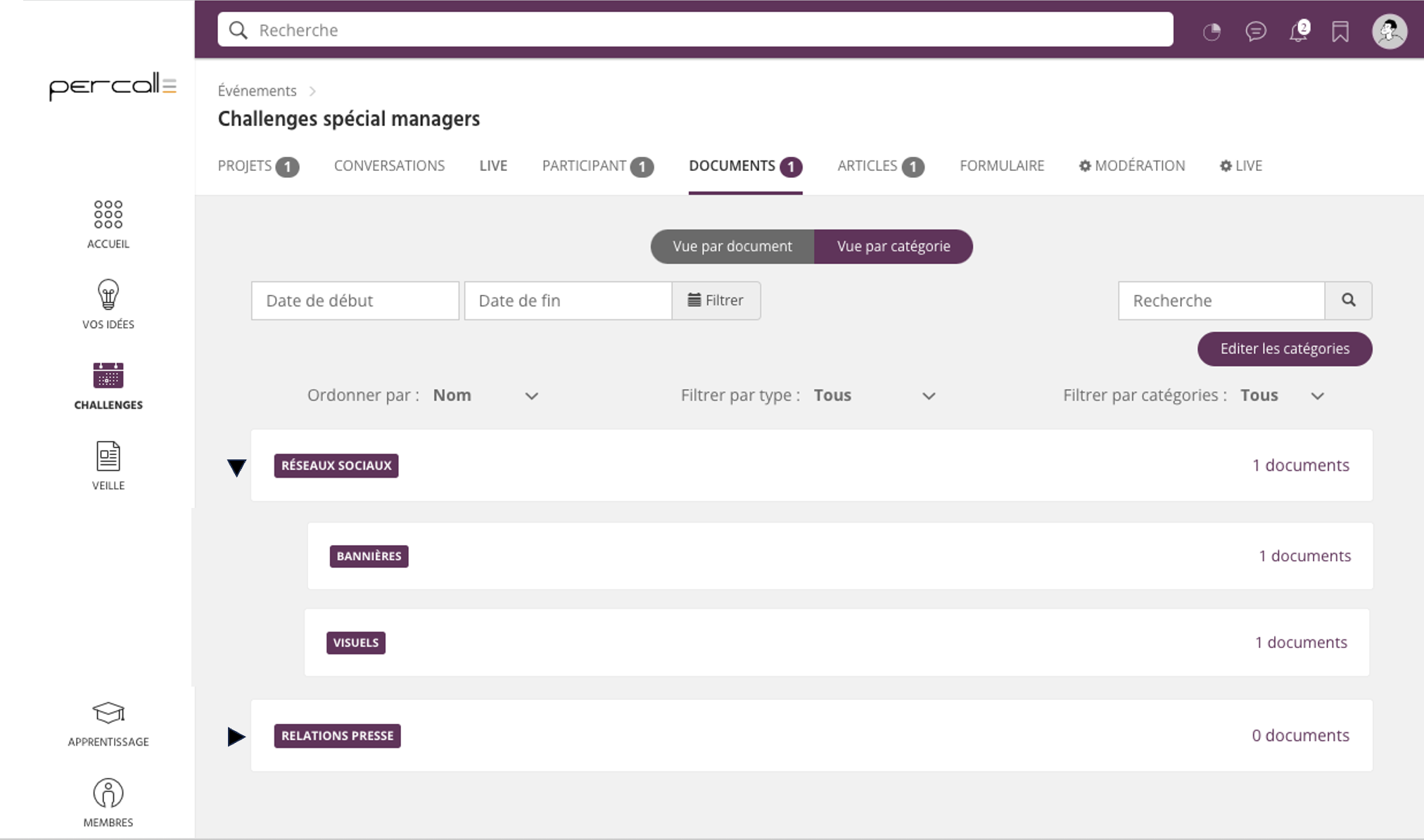Open Apprentissage graduation cap icon
This screenshot has height=840, width=1424.
[108, 713]
